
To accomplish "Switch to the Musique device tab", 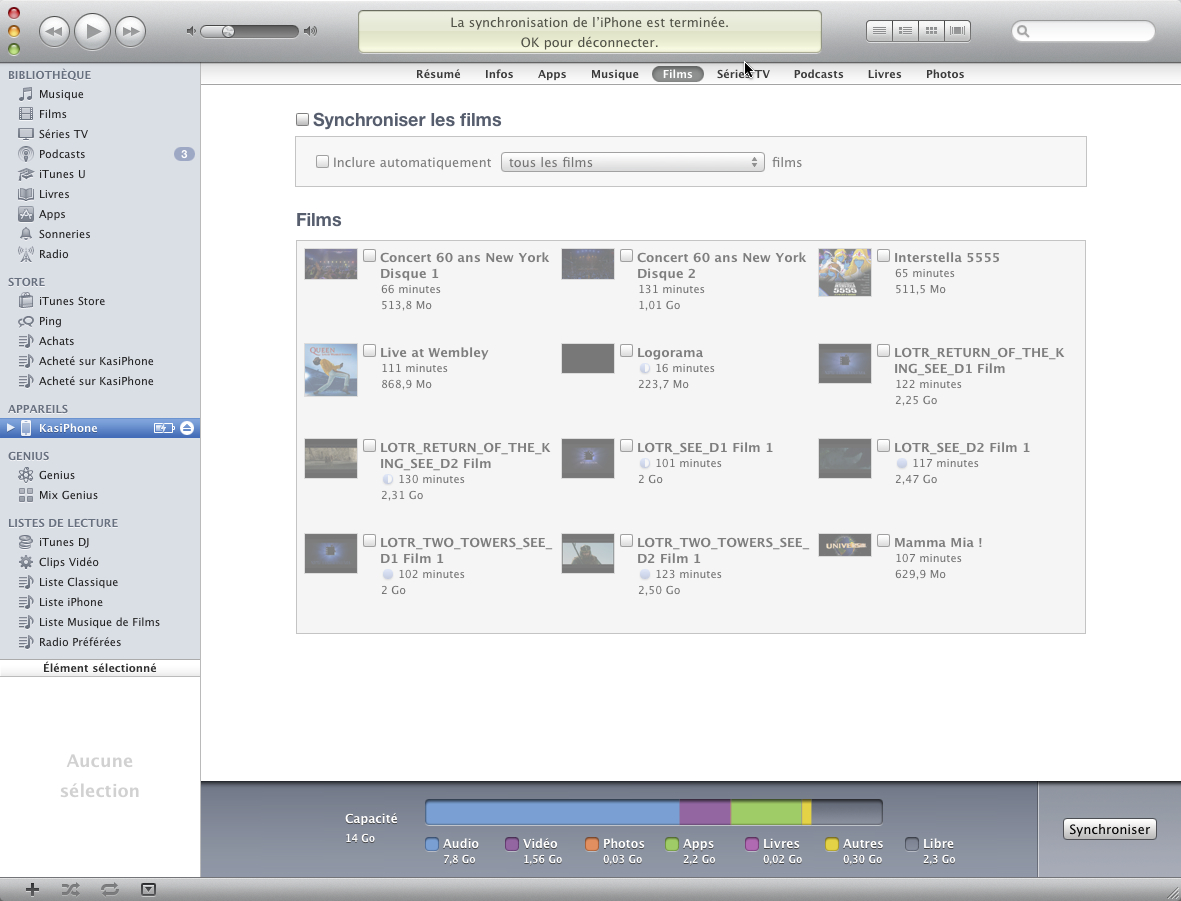I will click(615, 74).
